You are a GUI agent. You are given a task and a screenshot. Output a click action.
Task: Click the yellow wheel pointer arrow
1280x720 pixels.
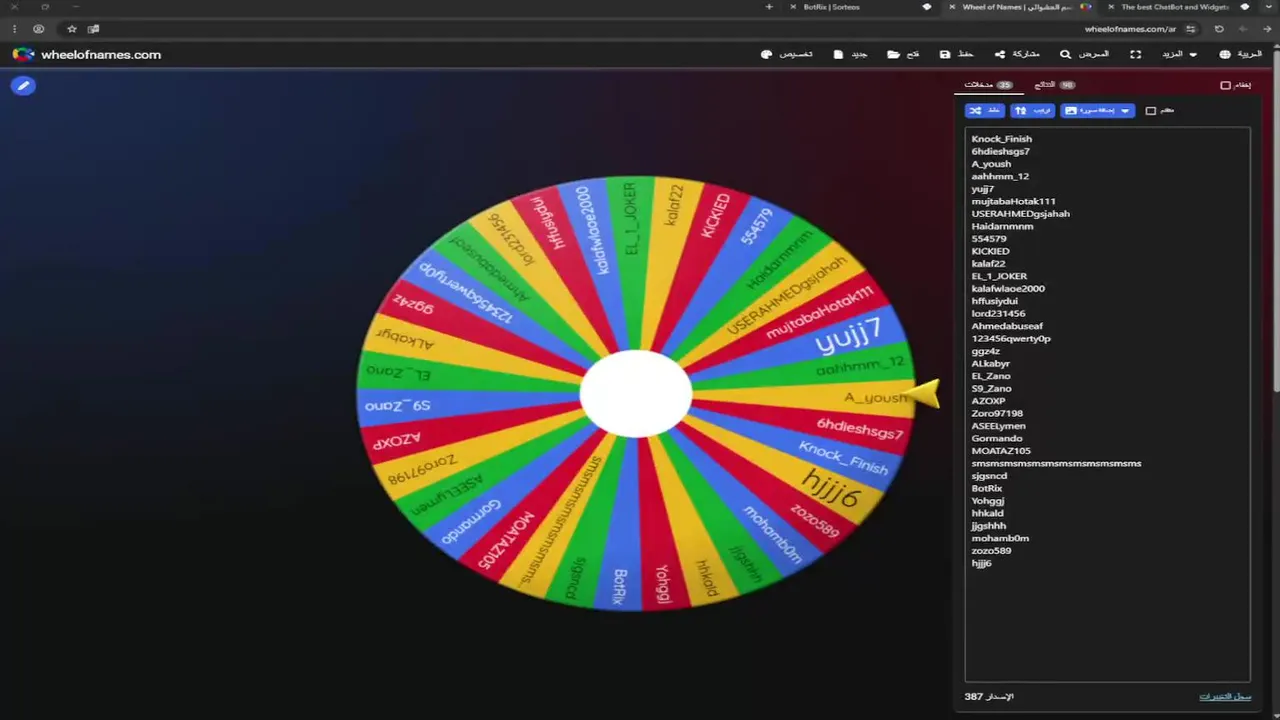click(924, 394)
